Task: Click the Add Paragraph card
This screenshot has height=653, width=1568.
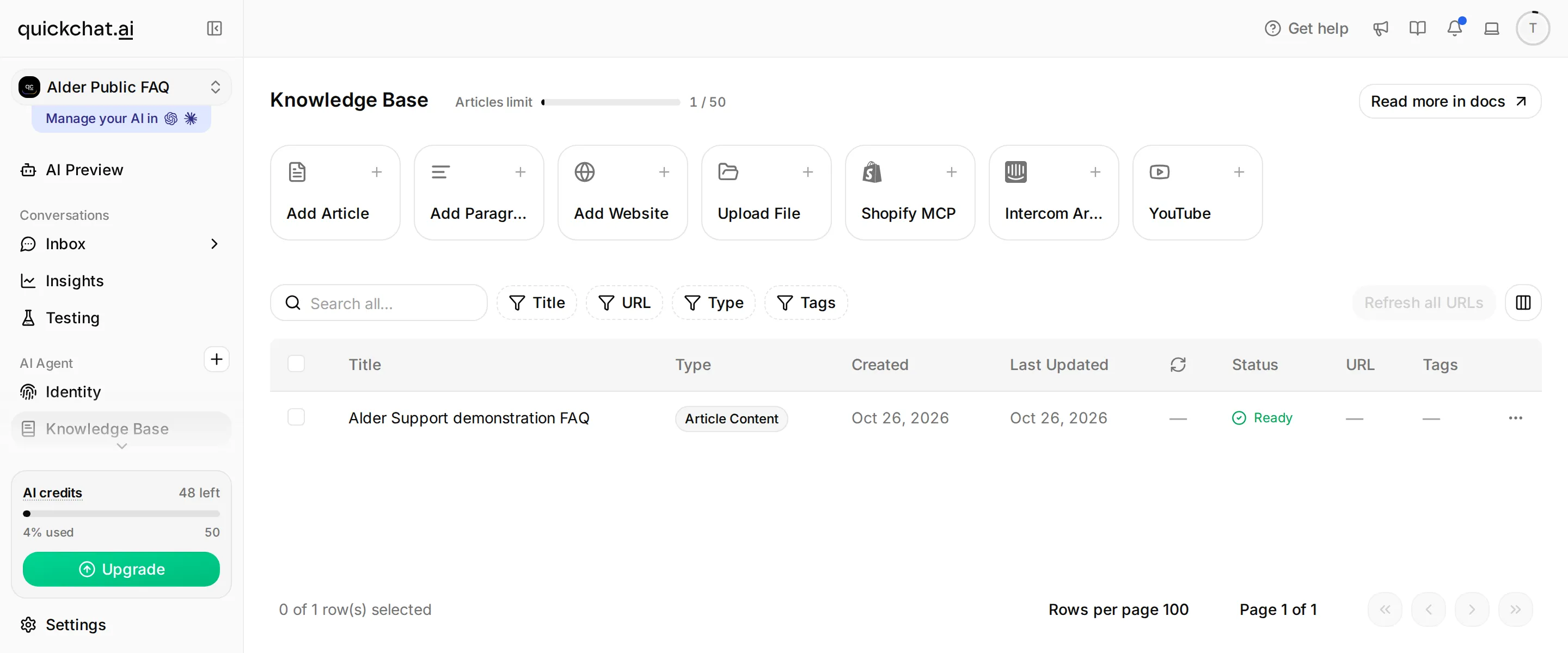Action: pyautogui.click(x=479, y=192)
